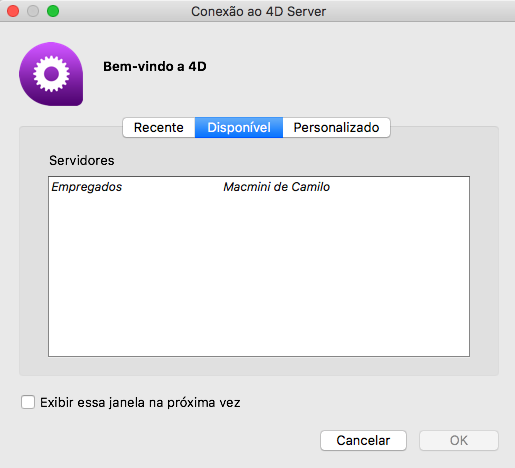Switch to the Recente tab
515x468 pixels.
pyautogui.click(x=159, y=127)
